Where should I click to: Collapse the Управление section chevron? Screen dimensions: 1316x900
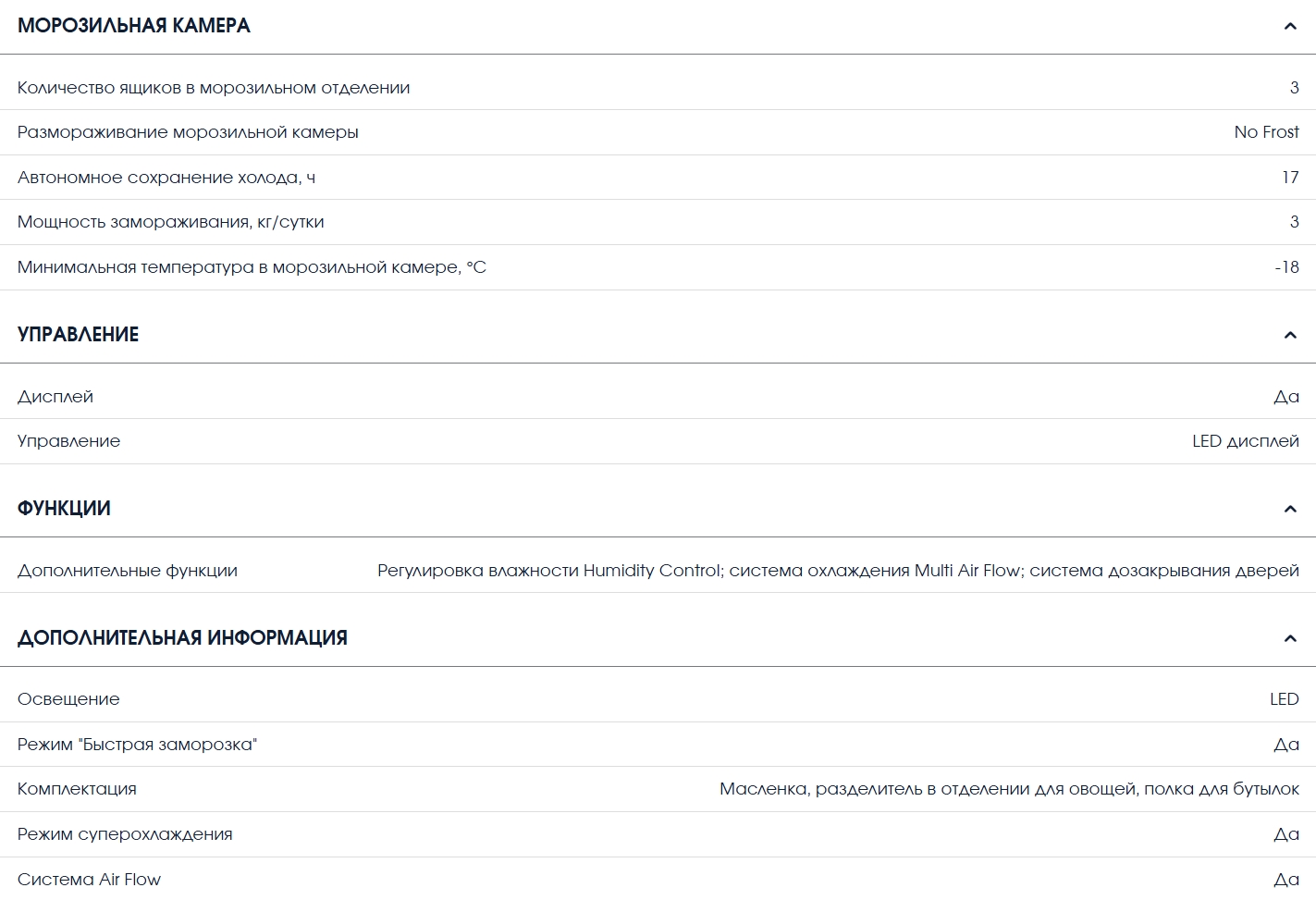point(1290,335)
